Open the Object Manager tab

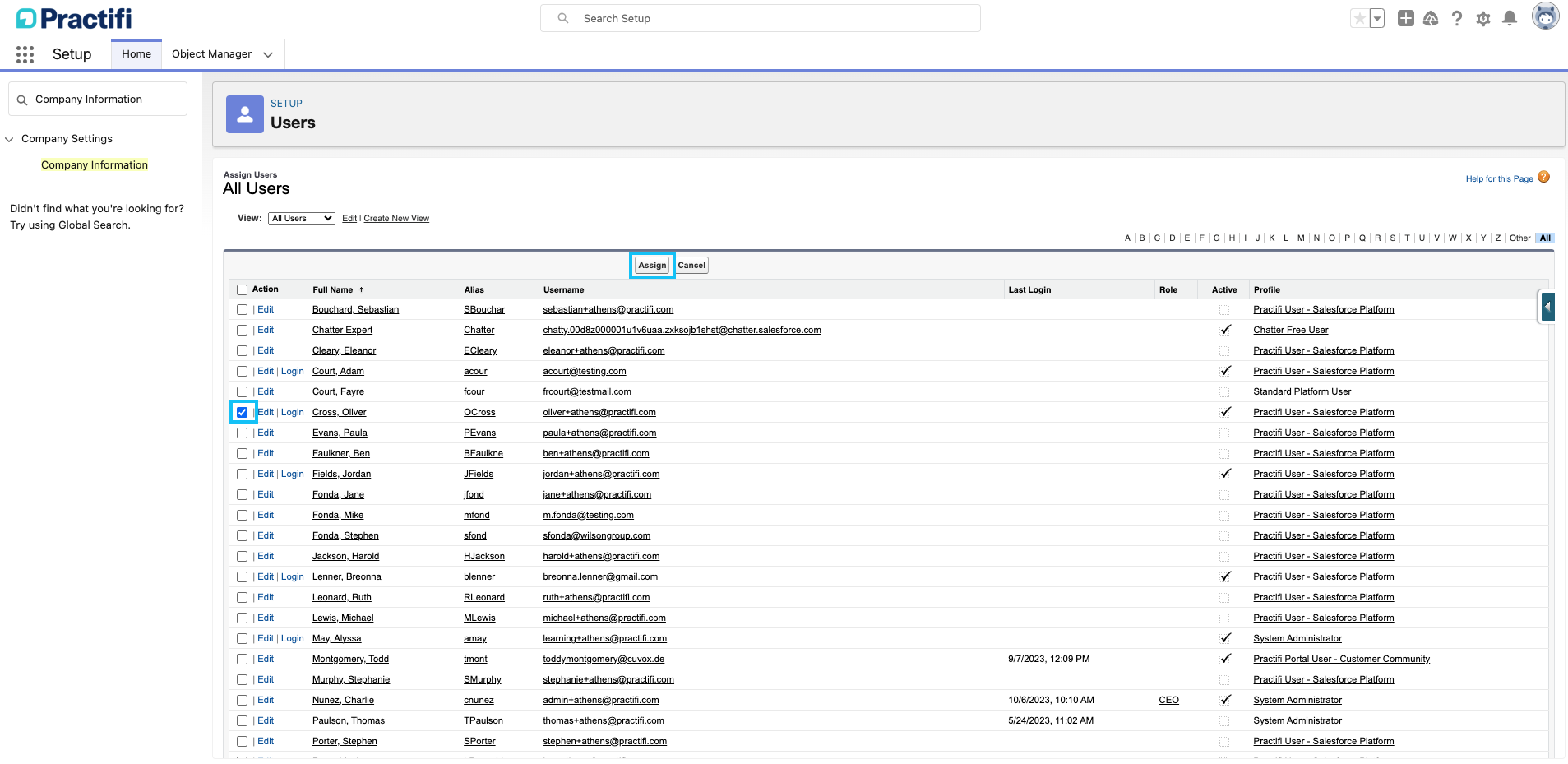(x=211, y=54)
